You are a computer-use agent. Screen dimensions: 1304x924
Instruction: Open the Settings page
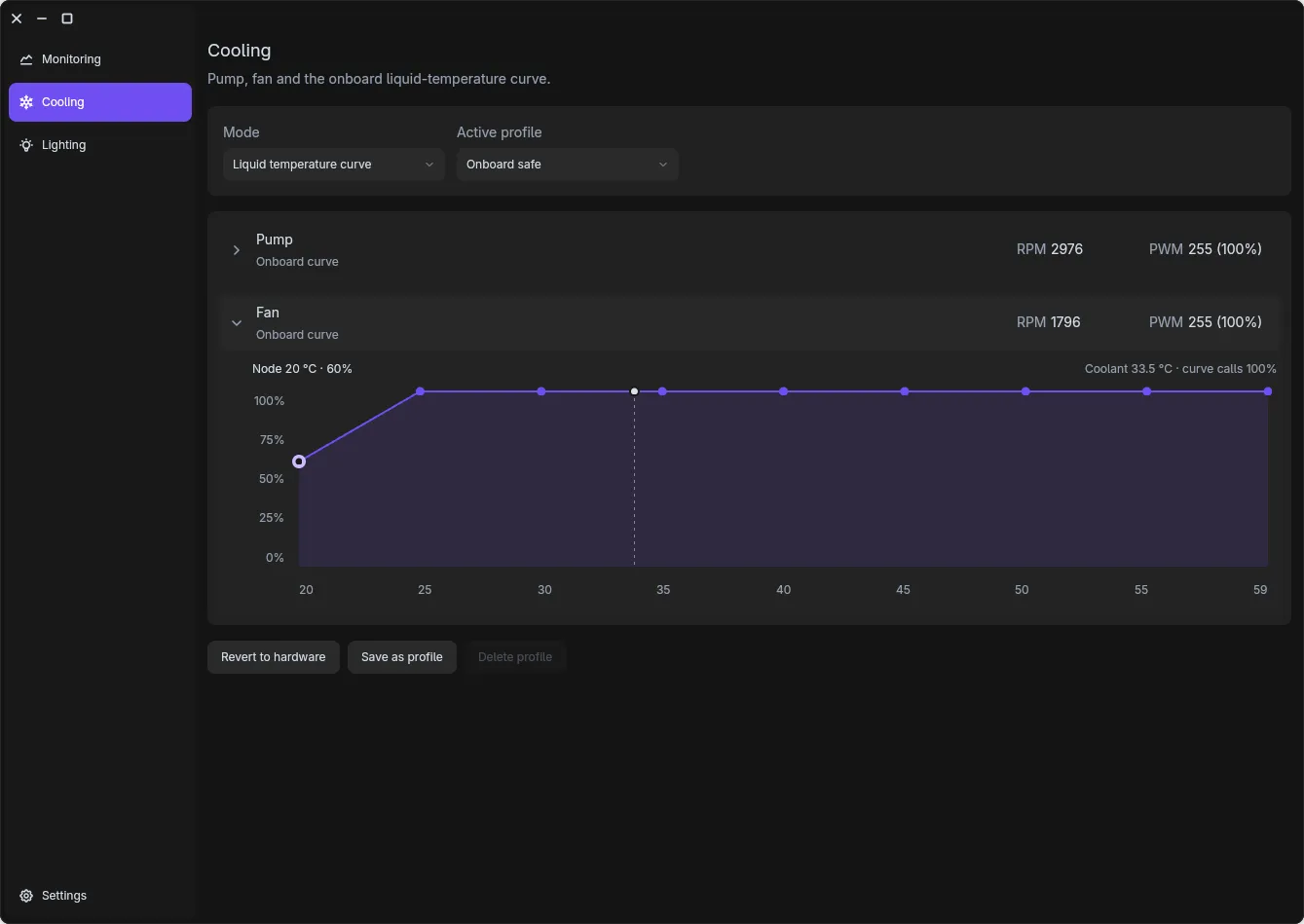pyautogui.click(x=100, y=896)
